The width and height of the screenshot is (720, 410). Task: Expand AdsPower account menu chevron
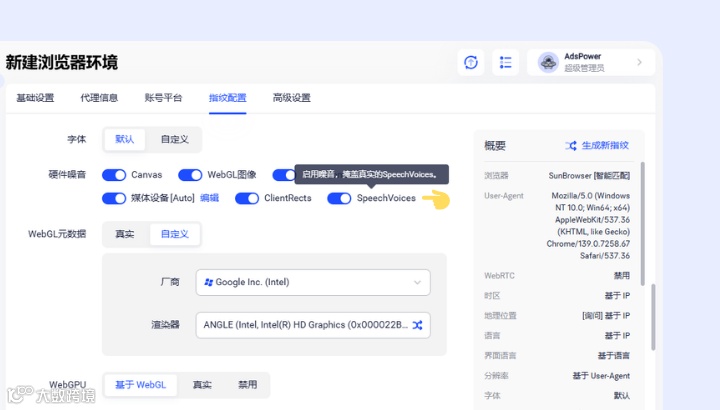point(639,62)
